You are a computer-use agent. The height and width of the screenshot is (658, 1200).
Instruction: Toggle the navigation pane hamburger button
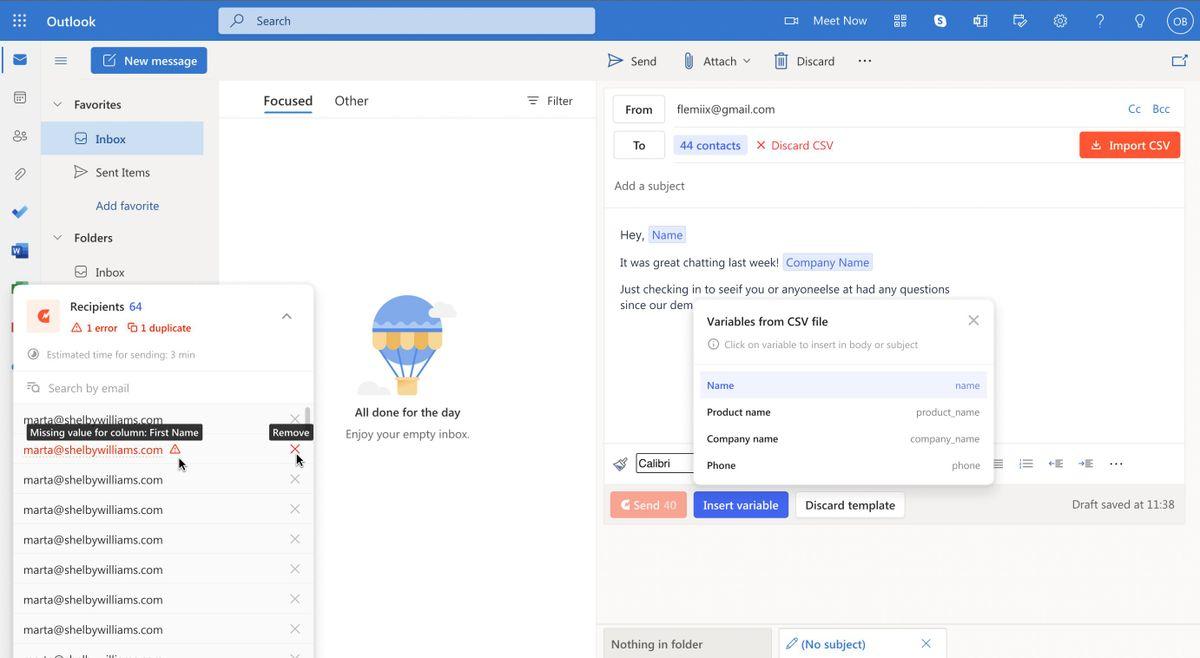click(61, 60)
